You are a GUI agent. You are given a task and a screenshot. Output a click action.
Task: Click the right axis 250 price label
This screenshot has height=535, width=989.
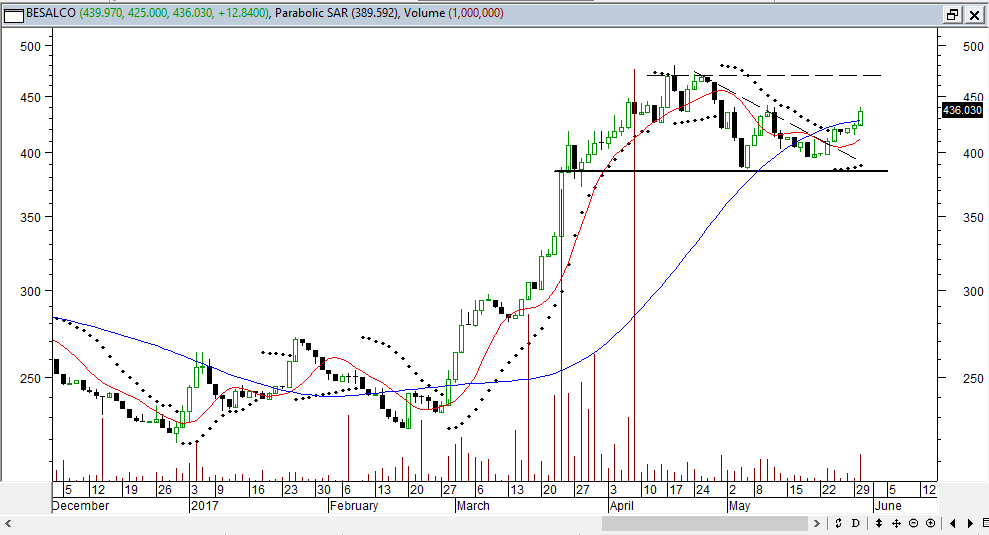click(973, 379)
